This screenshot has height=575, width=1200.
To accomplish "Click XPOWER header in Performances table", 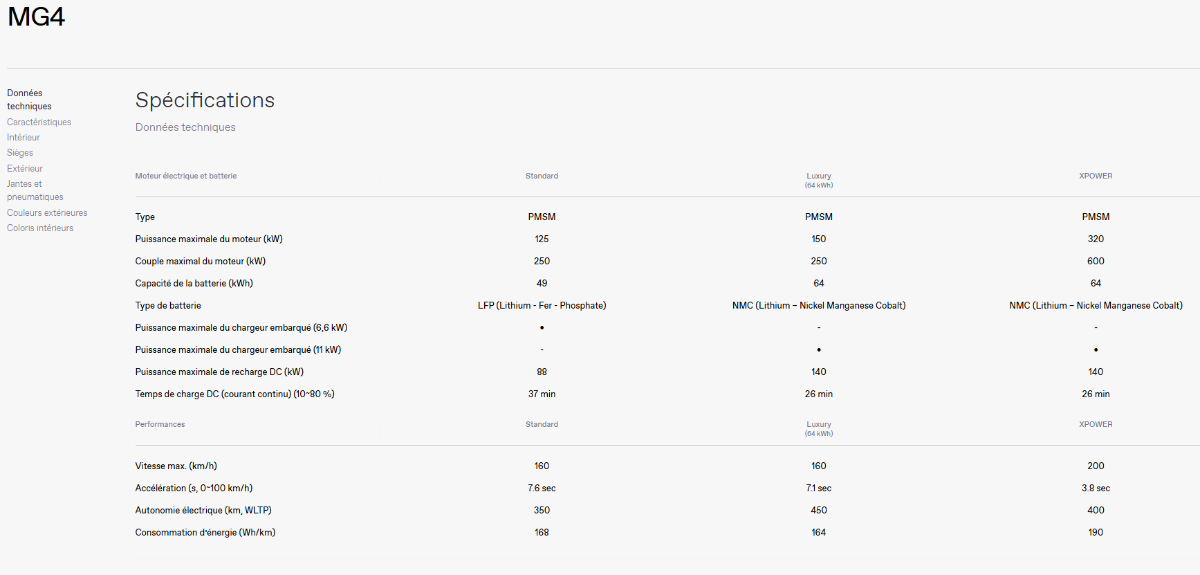I will (1096, 425).
